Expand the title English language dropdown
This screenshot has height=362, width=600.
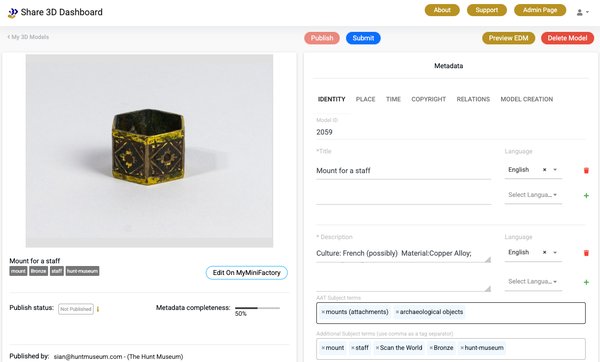point(555,170)
